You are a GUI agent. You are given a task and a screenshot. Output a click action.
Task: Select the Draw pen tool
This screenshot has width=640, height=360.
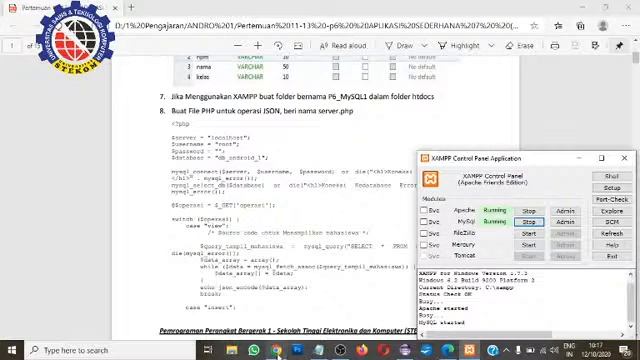coord(399,46)
